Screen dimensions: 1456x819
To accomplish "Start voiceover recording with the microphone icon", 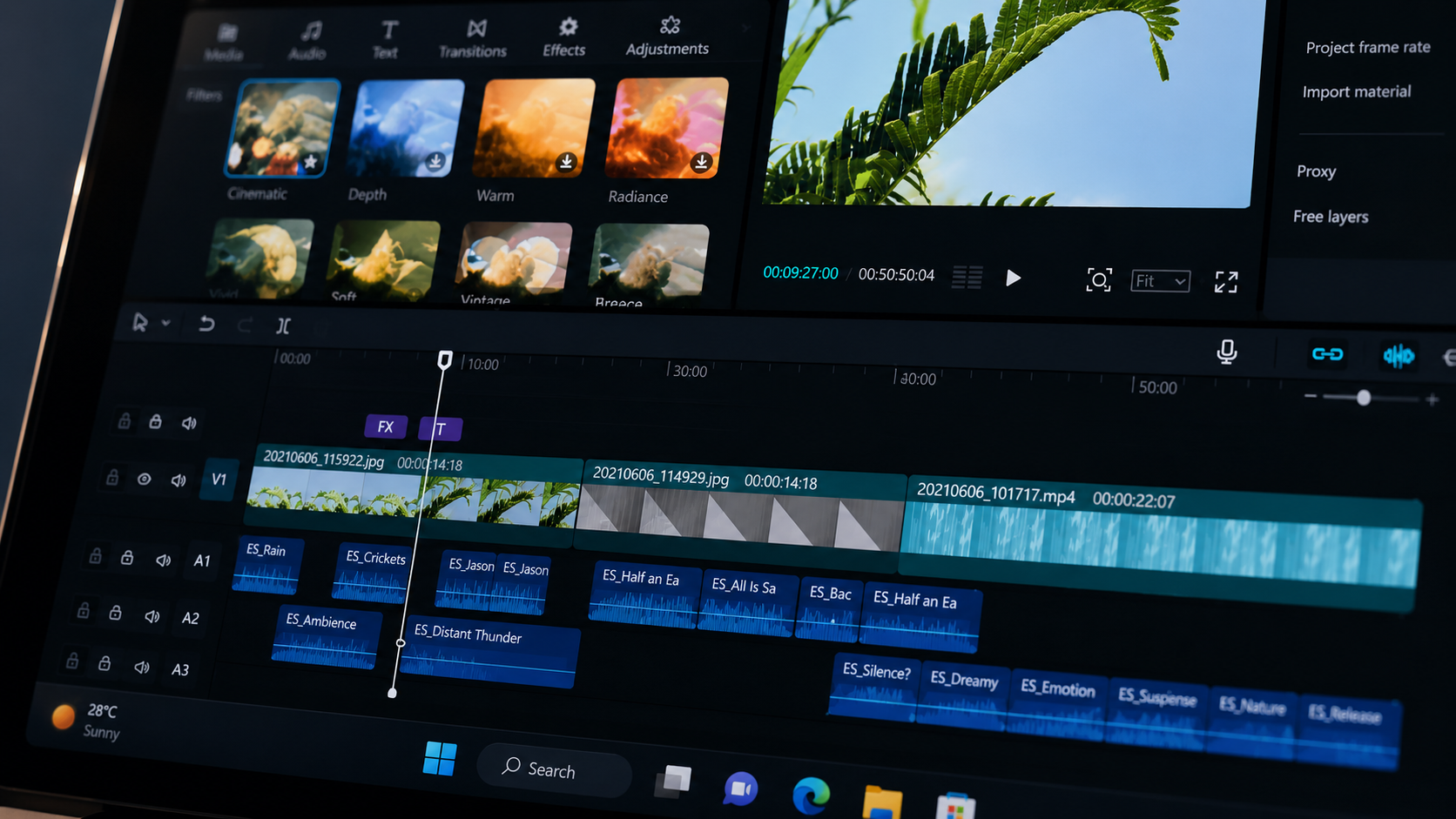I will [x=1227, y=352].
